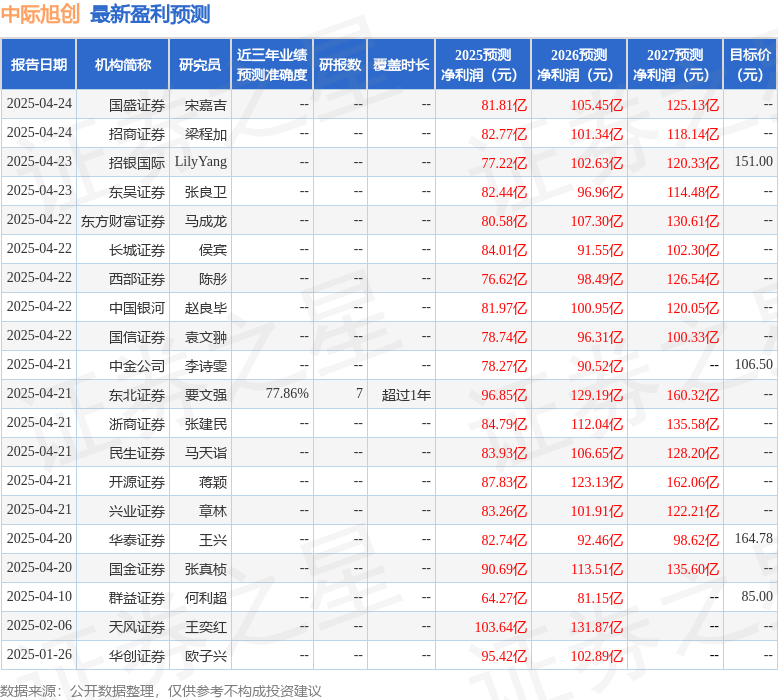Screen dimensions: 778x700
Task: Select researcher 张建民
Action: point(206,424)
